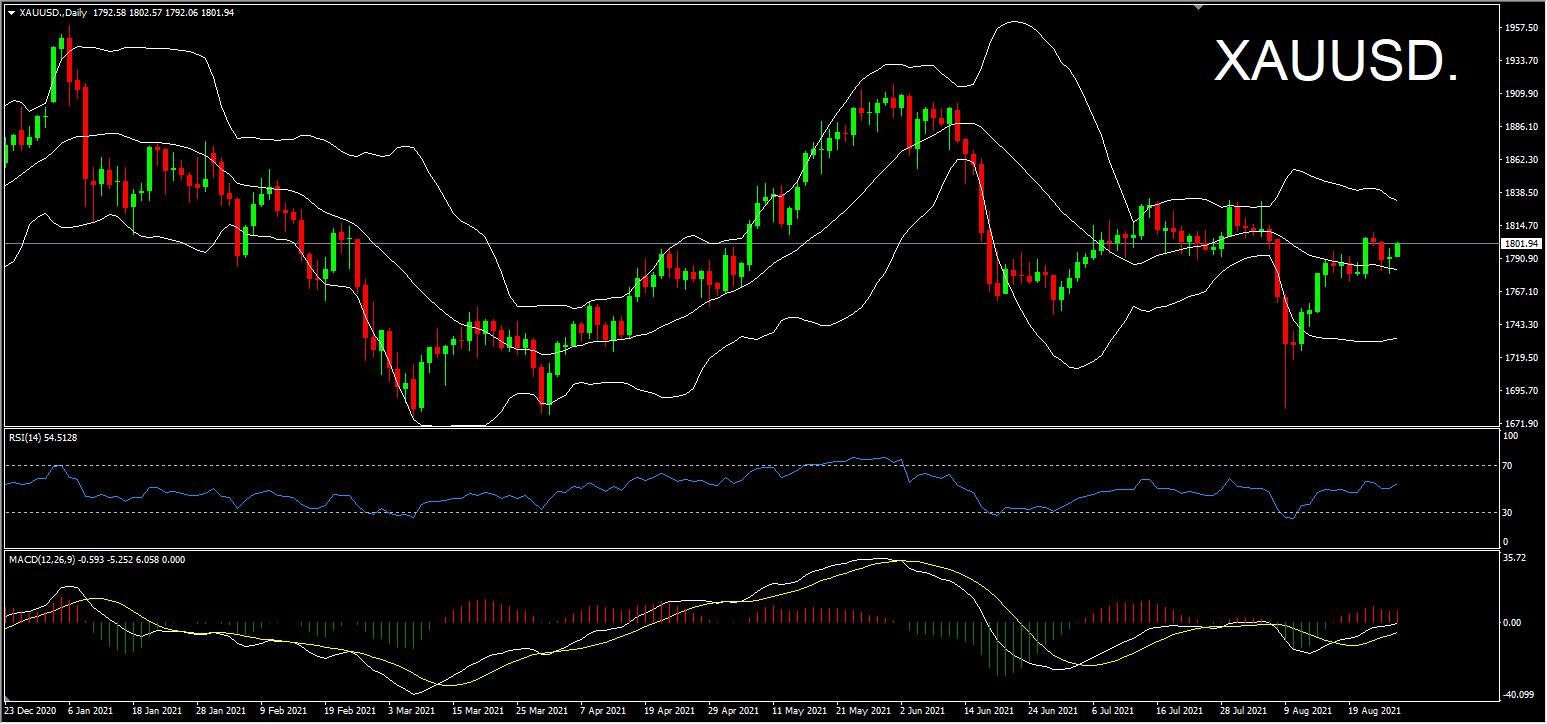
Task: Click the 1801.94 current price tag
Action: (1522, 243)
